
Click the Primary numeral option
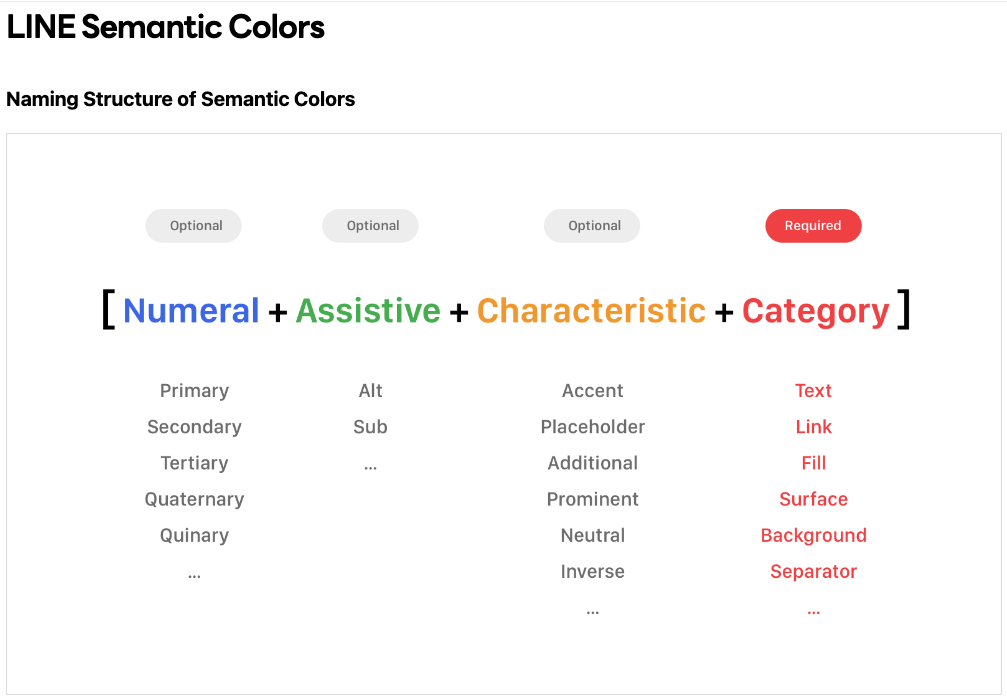[194, 391]
